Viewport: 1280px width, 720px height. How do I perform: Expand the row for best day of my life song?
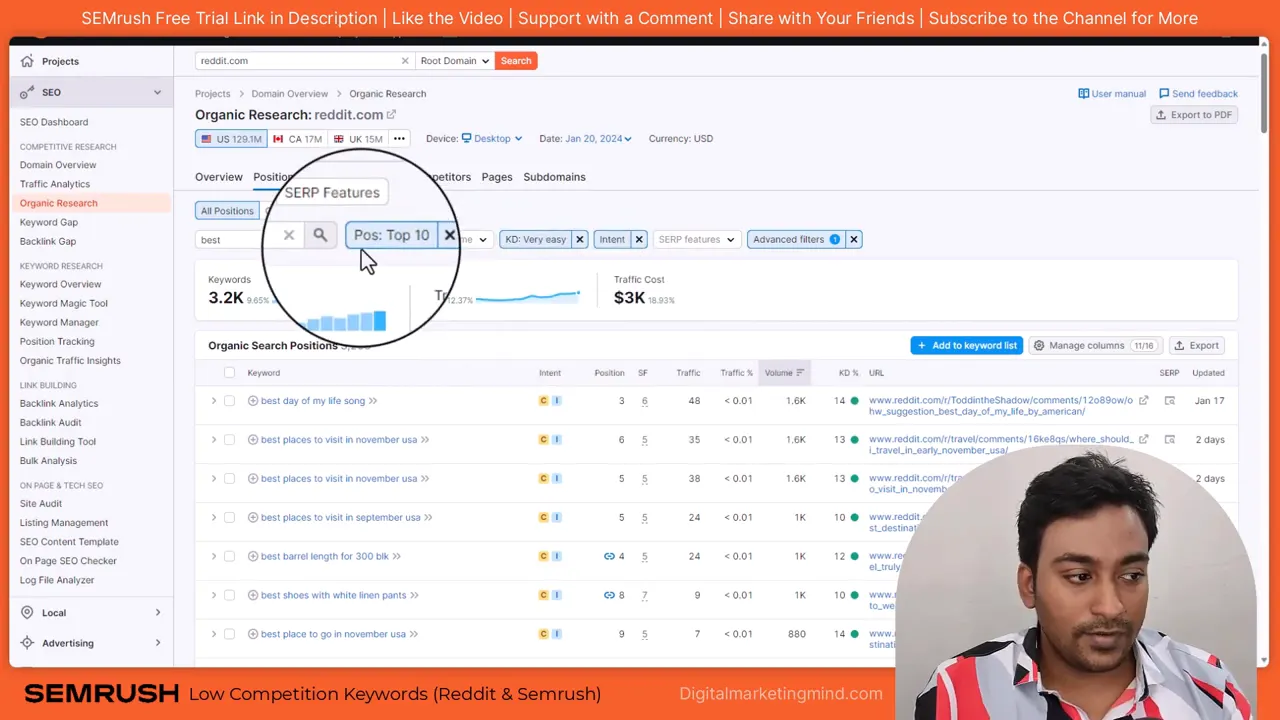click(x=213, y=400)
